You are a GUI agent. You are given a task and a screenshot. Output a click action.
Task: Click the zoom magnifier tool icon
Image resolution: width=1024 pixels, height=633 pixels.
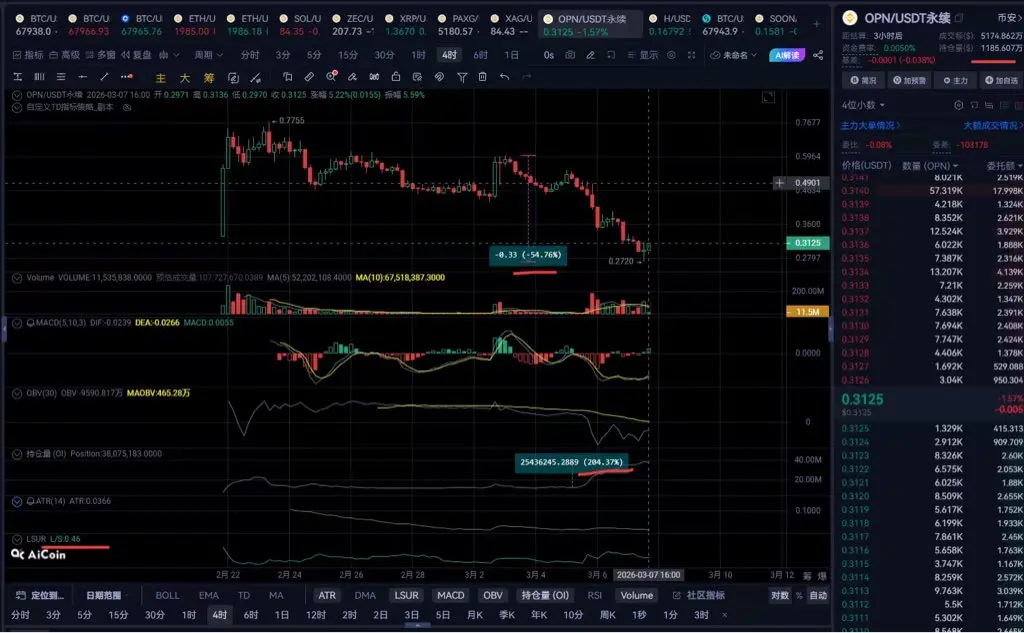(x=332, y=77)
